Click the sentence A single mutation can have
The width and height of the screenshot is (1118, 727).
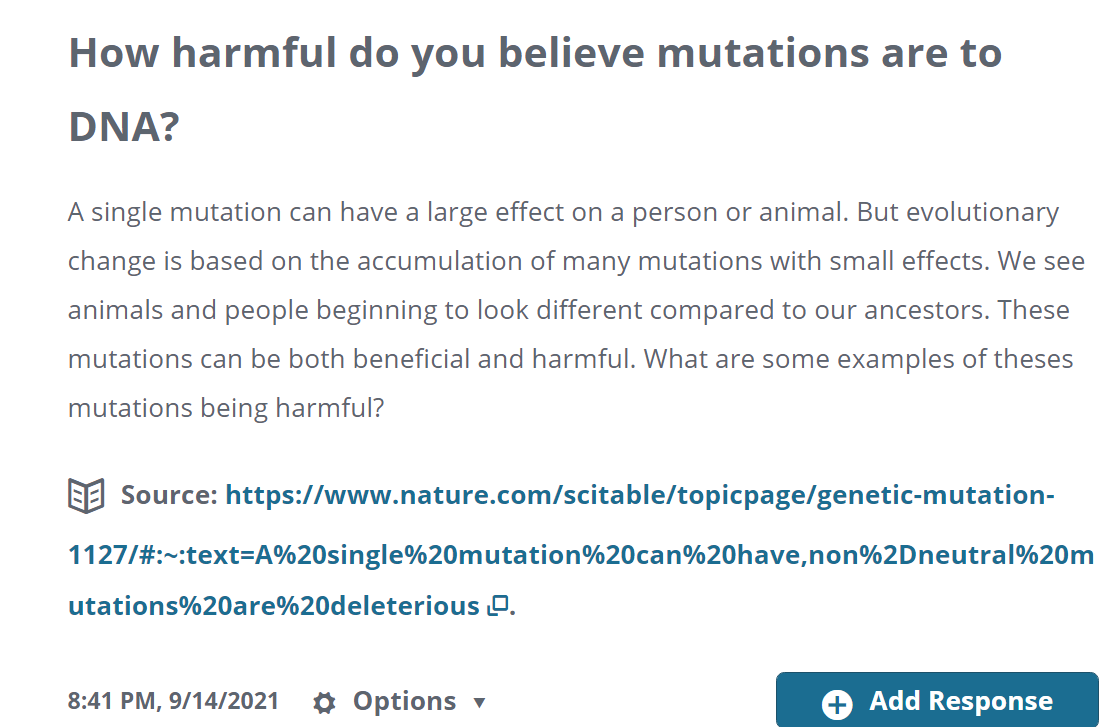coord(457,212)
